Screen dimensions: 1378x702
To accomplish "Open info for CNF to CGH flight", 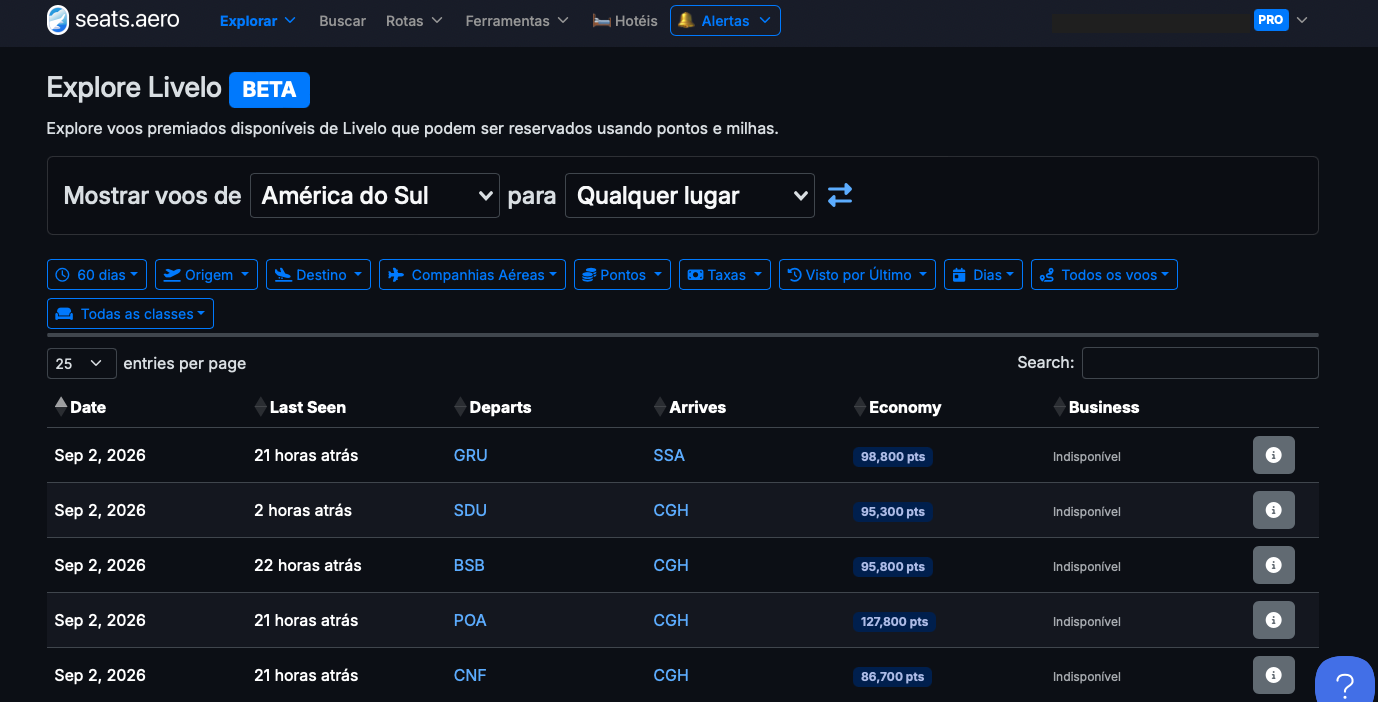I will (x=1273, y=675).
